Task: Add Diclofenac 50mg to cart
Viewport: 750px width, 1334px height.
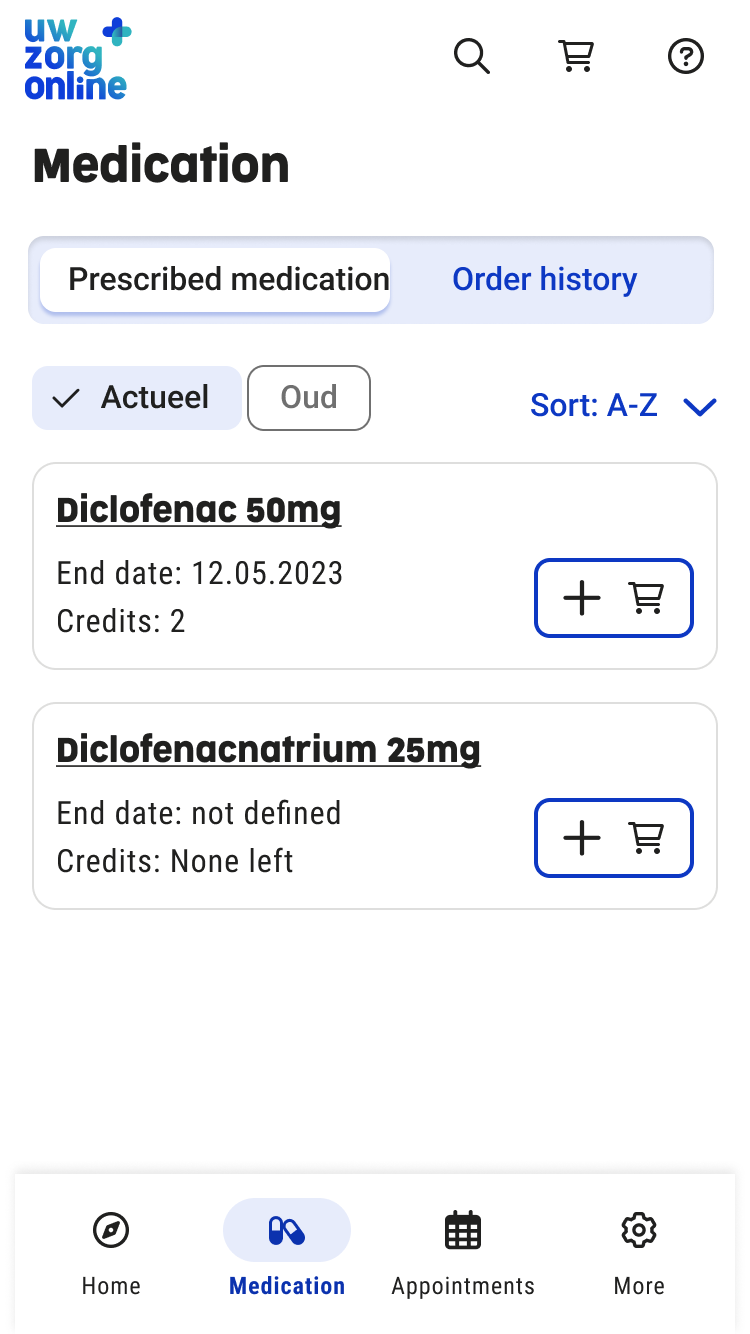Action: point(614,598)
